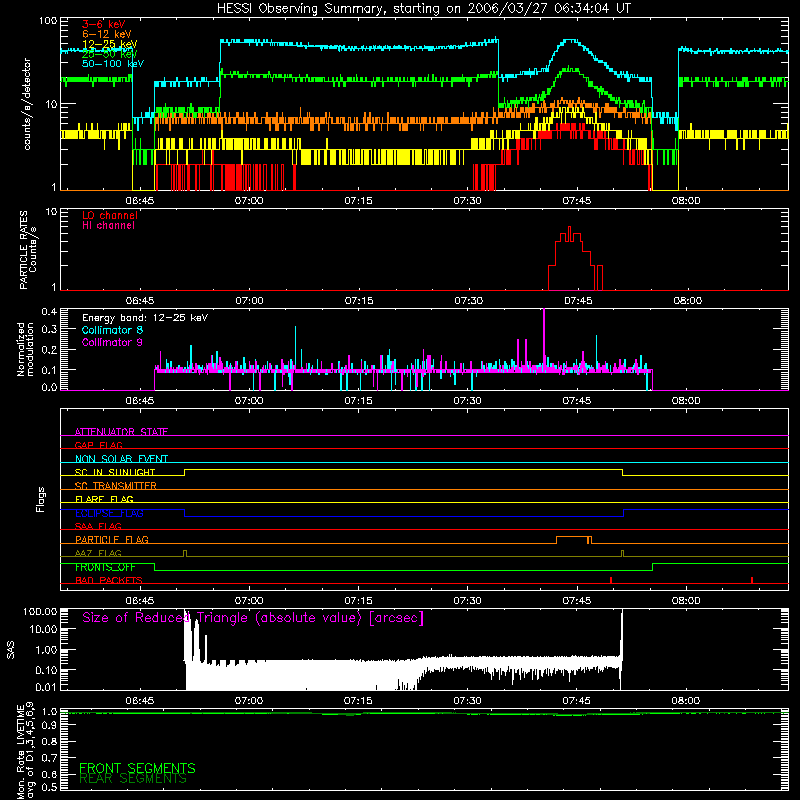Click the PARTICLE RATES axis label
This screenshot has height=800, width=800.
tap(28, 250)
